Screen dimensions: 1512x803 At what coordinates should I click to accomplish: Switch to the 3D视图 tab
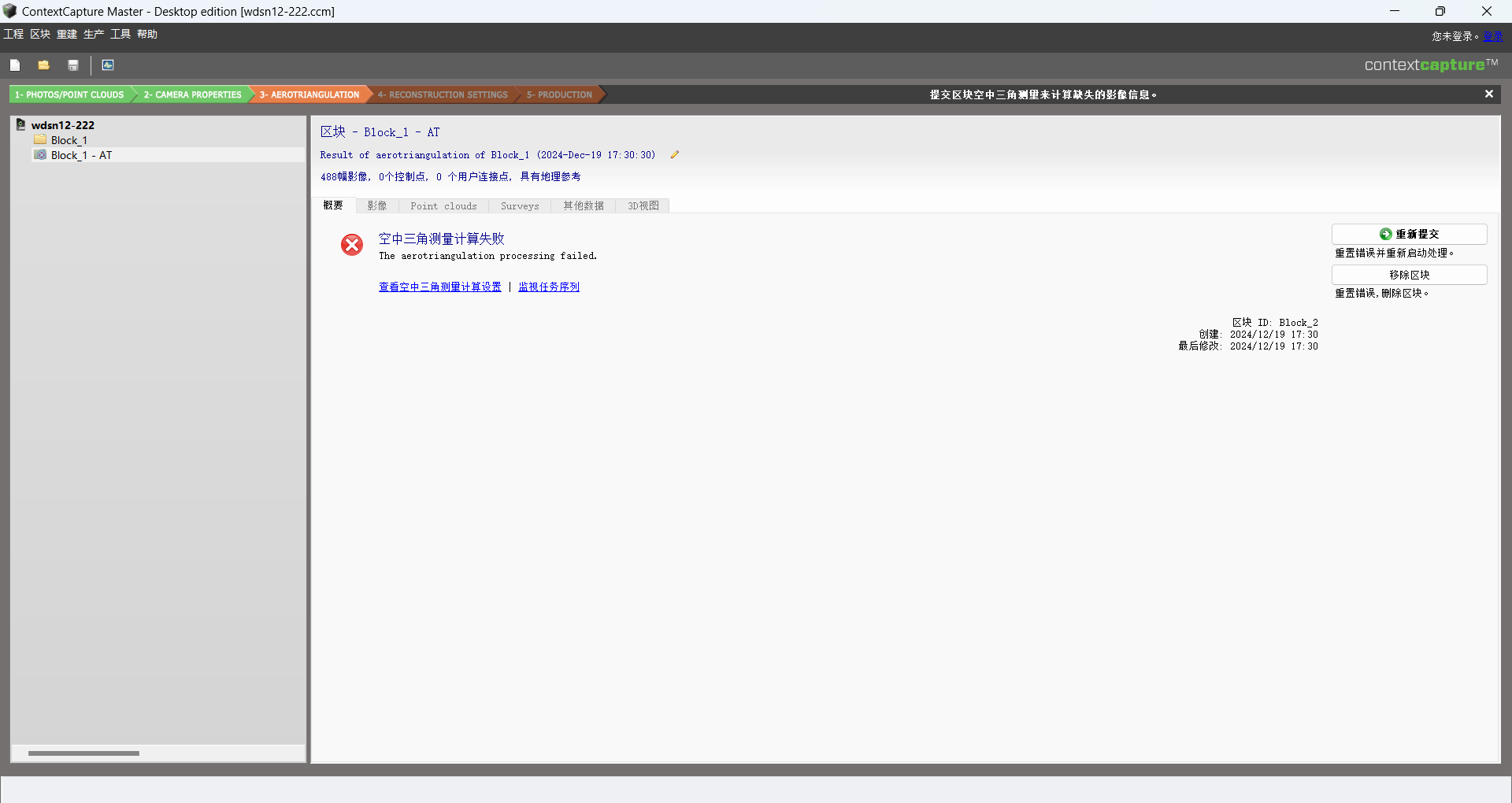(643, 206)
